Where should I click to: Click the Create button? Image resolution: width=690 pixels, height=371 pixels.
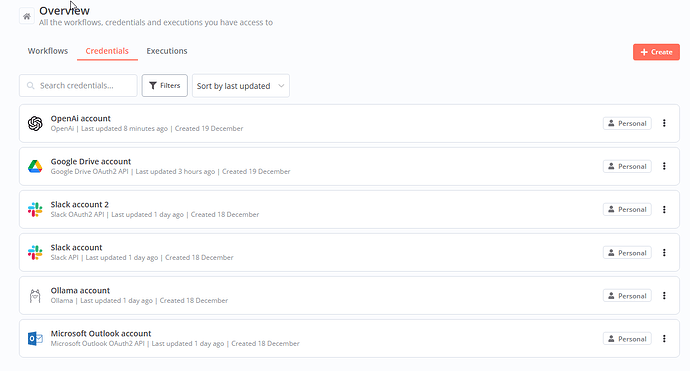656,52
